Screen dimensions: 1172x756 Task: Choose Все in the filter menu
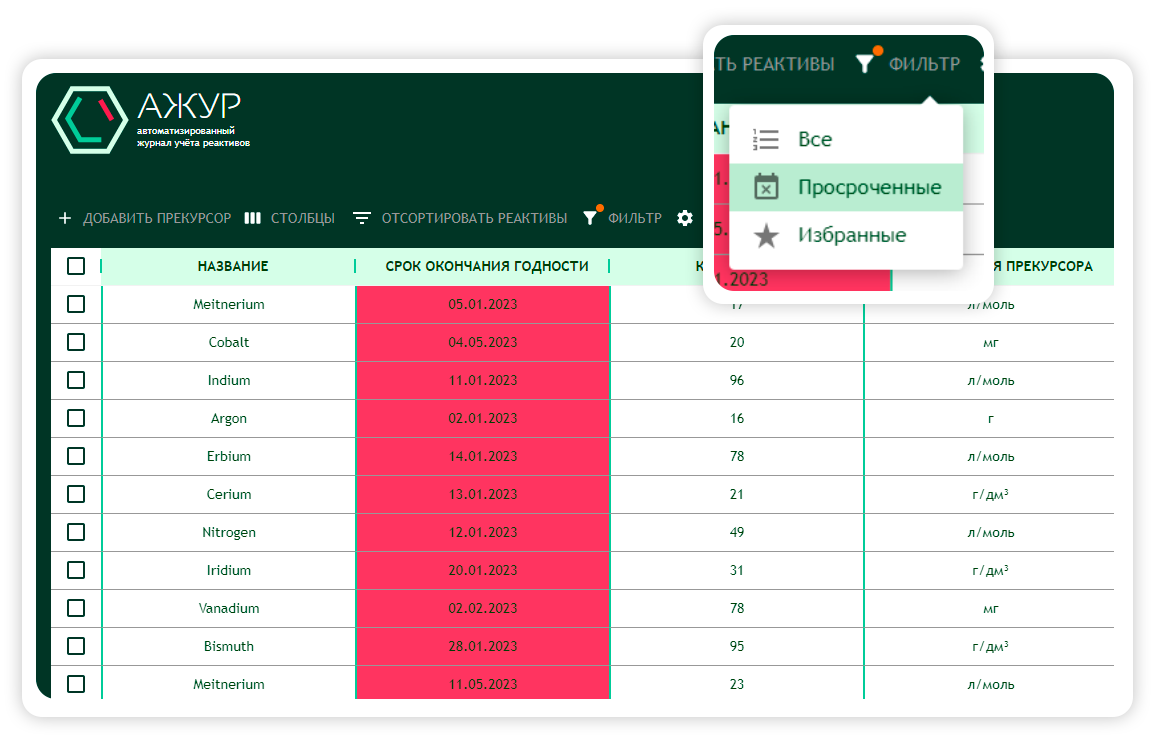(814, 139)
